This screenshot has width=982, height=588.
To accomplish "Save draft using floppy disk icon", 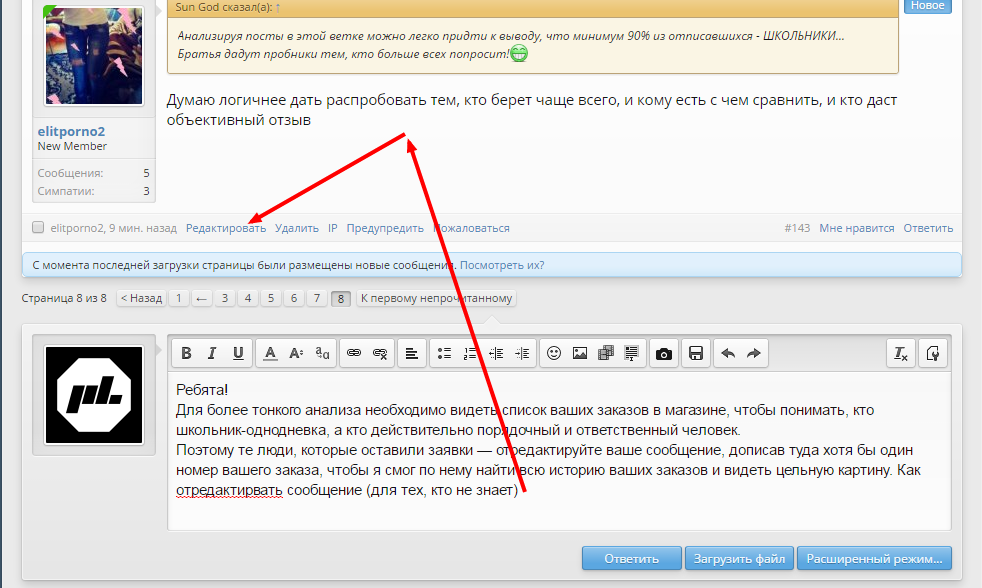I will (696, 353).
